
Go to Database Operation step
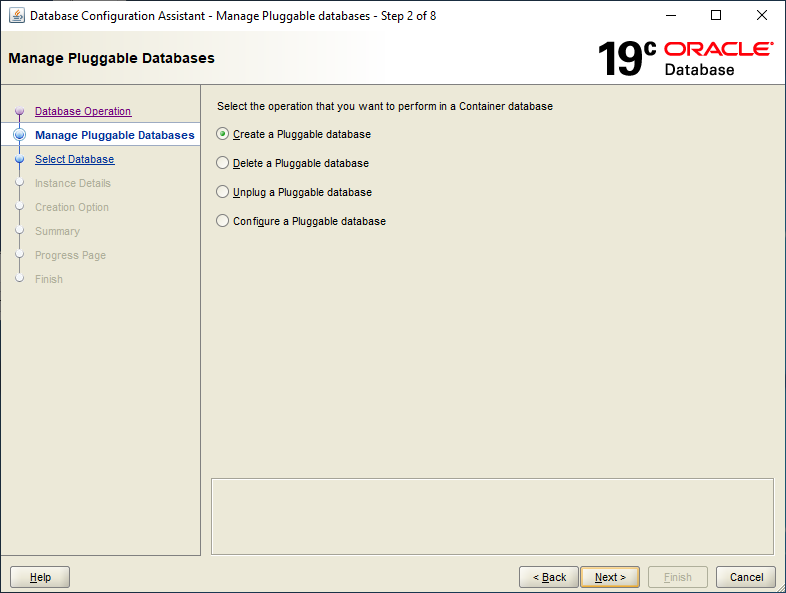pos(83,111)
